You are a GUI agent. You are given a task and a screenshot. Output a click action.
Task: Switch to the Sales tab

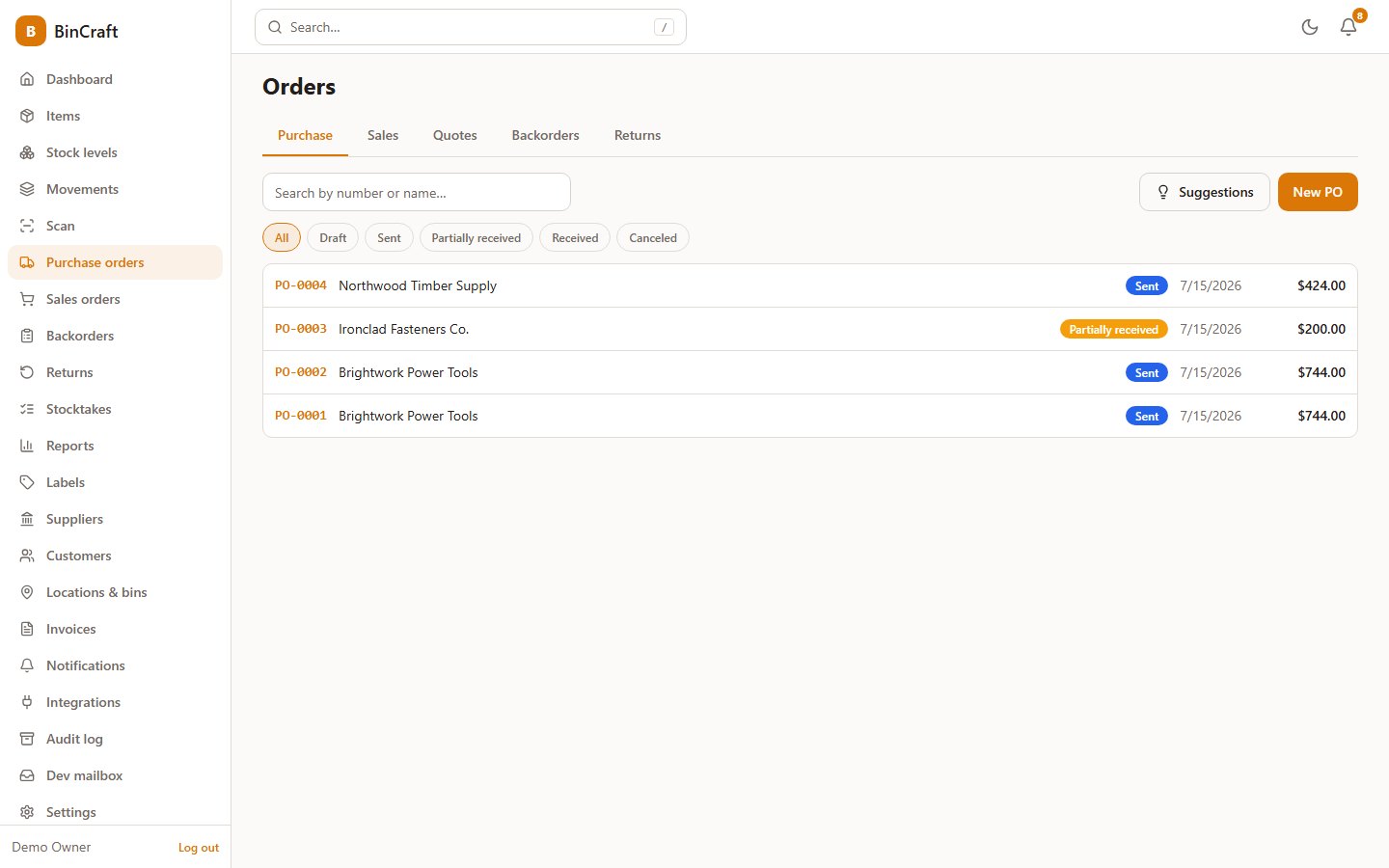383,135
